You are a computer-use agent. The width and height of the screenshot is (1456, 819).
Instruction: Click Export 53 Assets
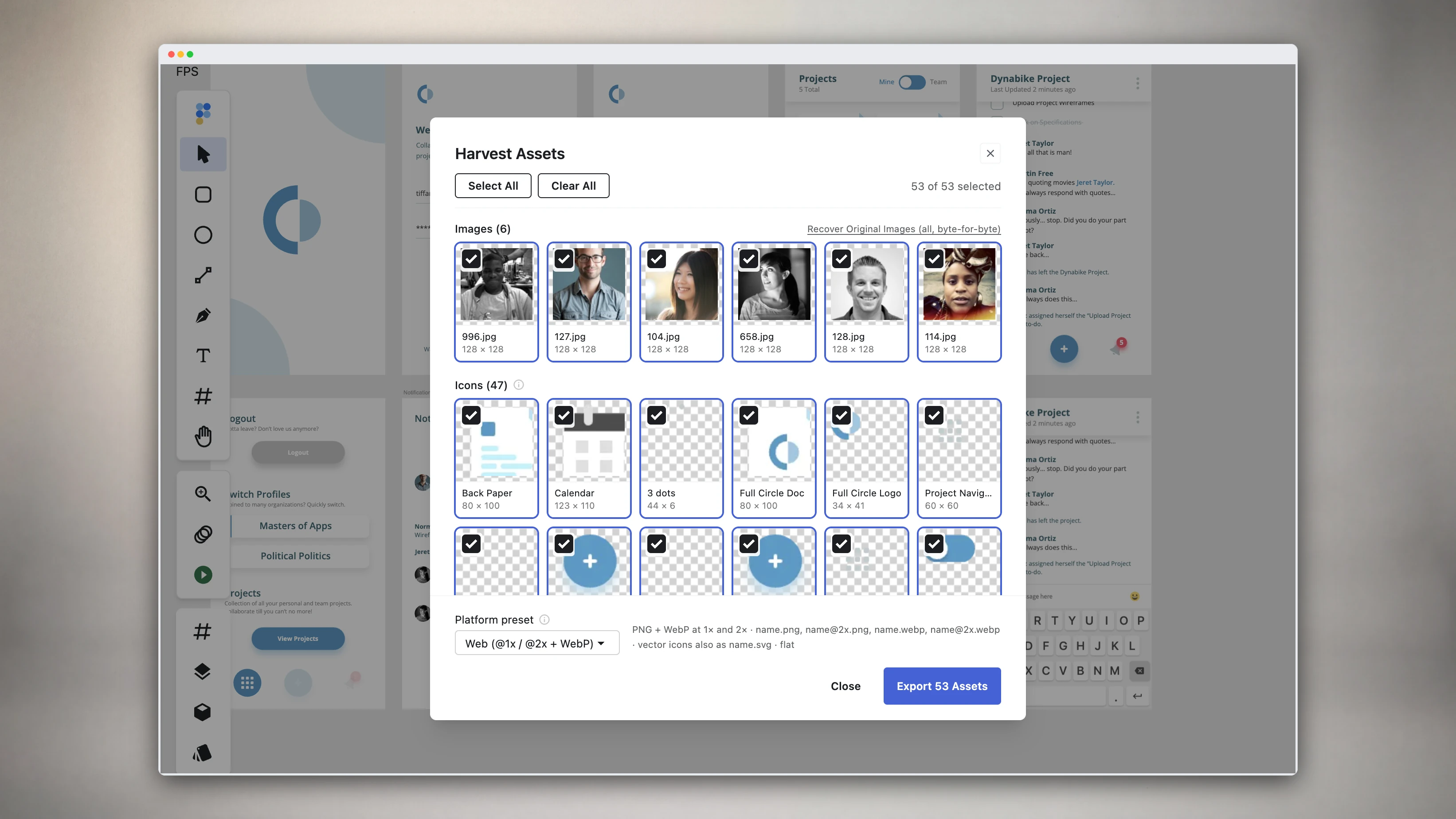942,686
